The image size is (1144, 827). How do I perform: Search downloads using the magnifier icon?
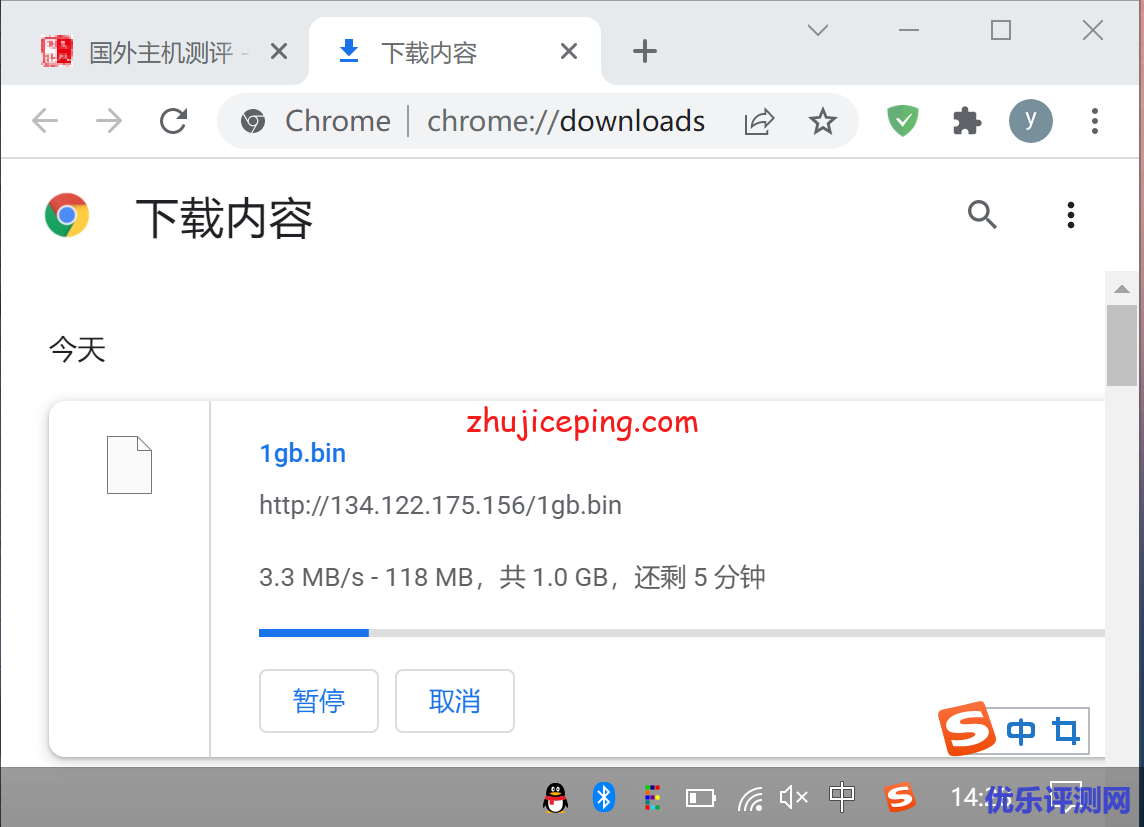pyautogui.click(x=982, y=214)
